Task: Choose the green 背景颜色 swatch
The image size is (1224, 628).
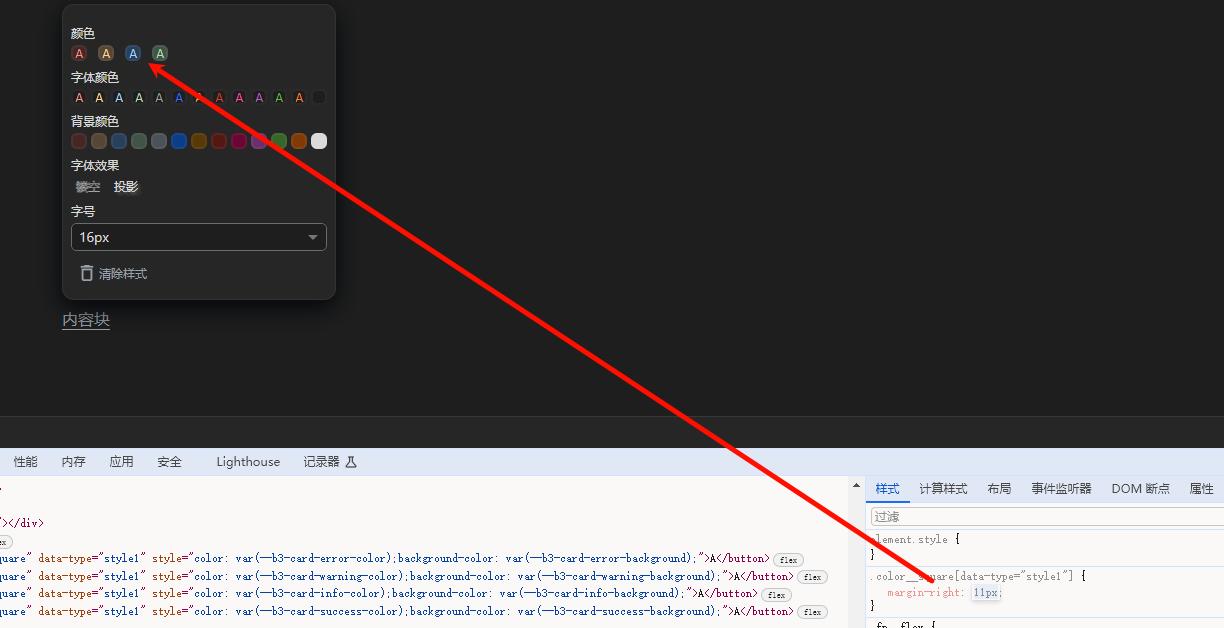Action: click(279, 141)
